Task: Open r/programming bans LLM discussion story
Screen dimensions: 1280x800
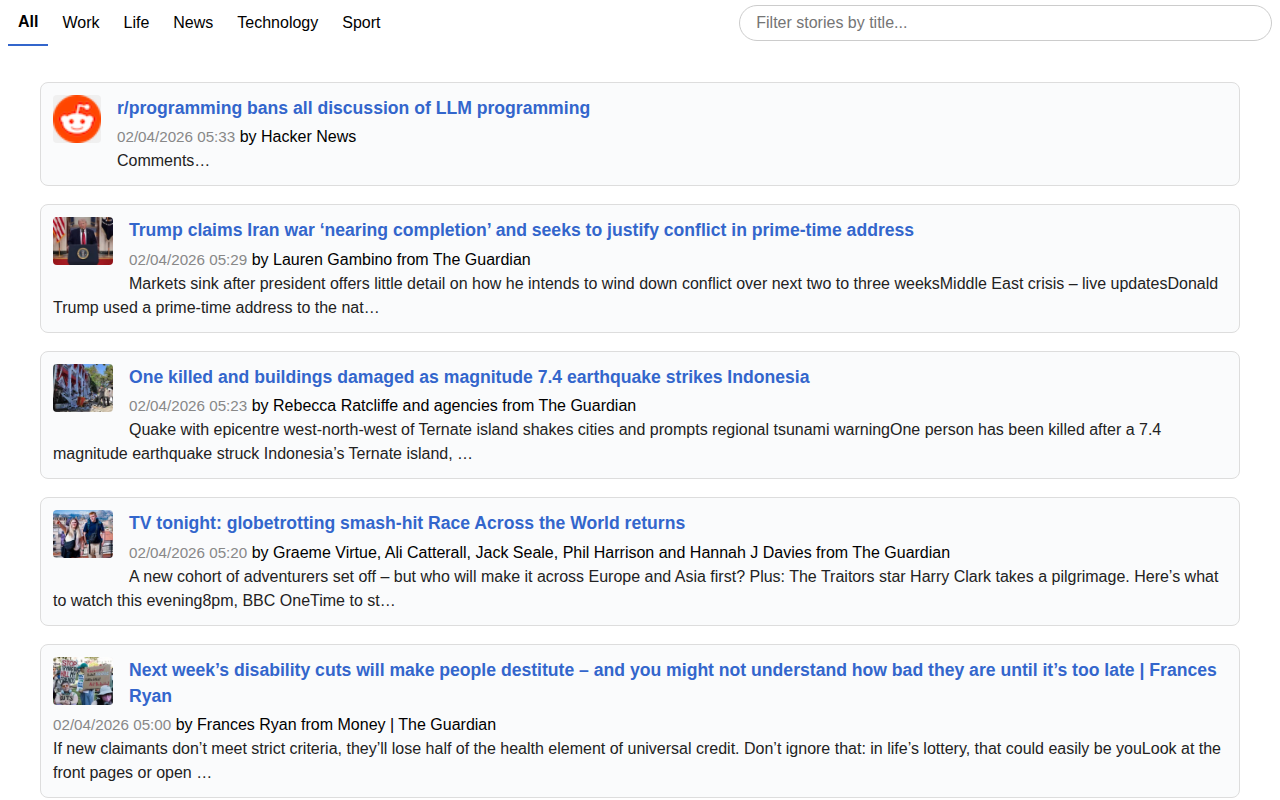Action: click(353, 108)
